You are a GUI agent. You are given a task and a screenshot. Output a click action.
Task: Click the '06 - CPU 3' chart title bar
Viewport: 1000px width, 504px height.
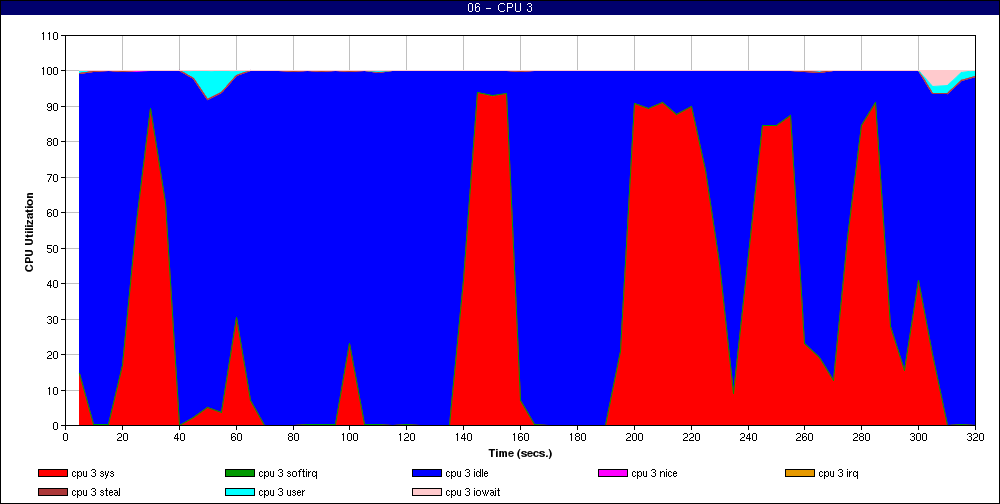pos(500,8)
